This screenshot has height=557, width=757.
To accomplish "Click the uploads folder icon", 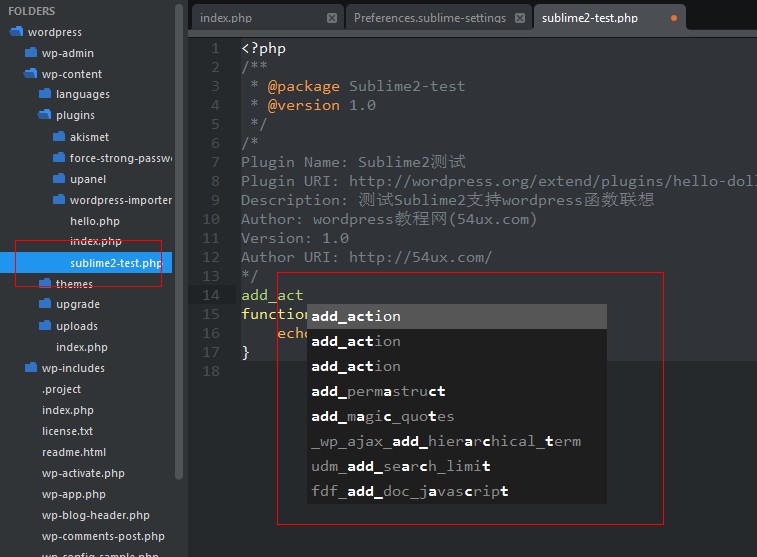I will pyautogui.click(x=45, y=326).
